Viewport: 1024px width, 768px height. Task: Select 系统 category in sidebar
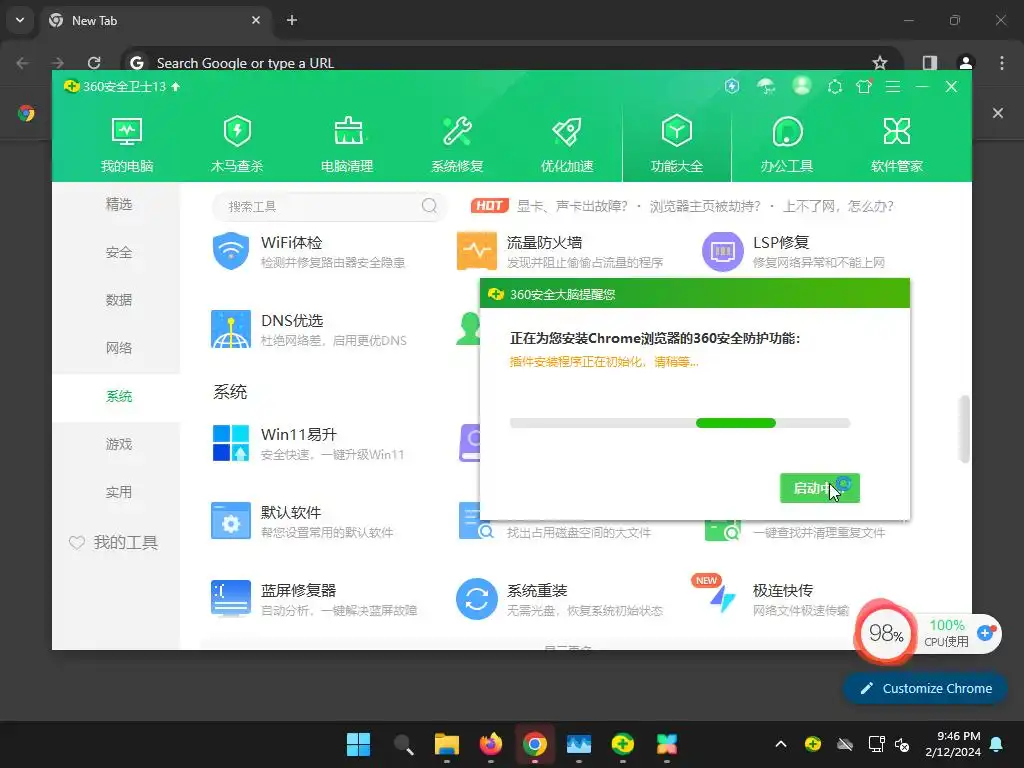[118, 396]
